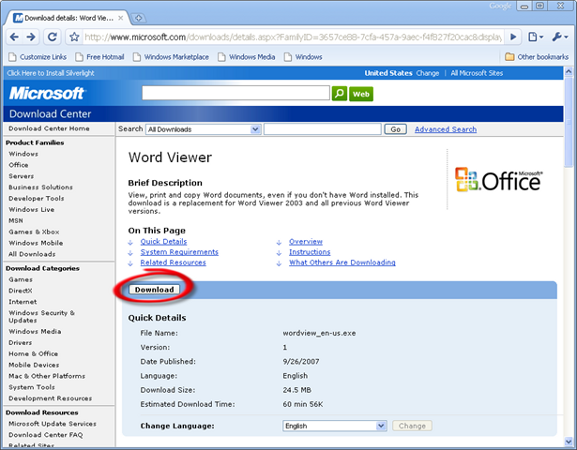Click the arrow icon beside Instructions
This screenshot has height=450, width=577.
coord(279,253)
